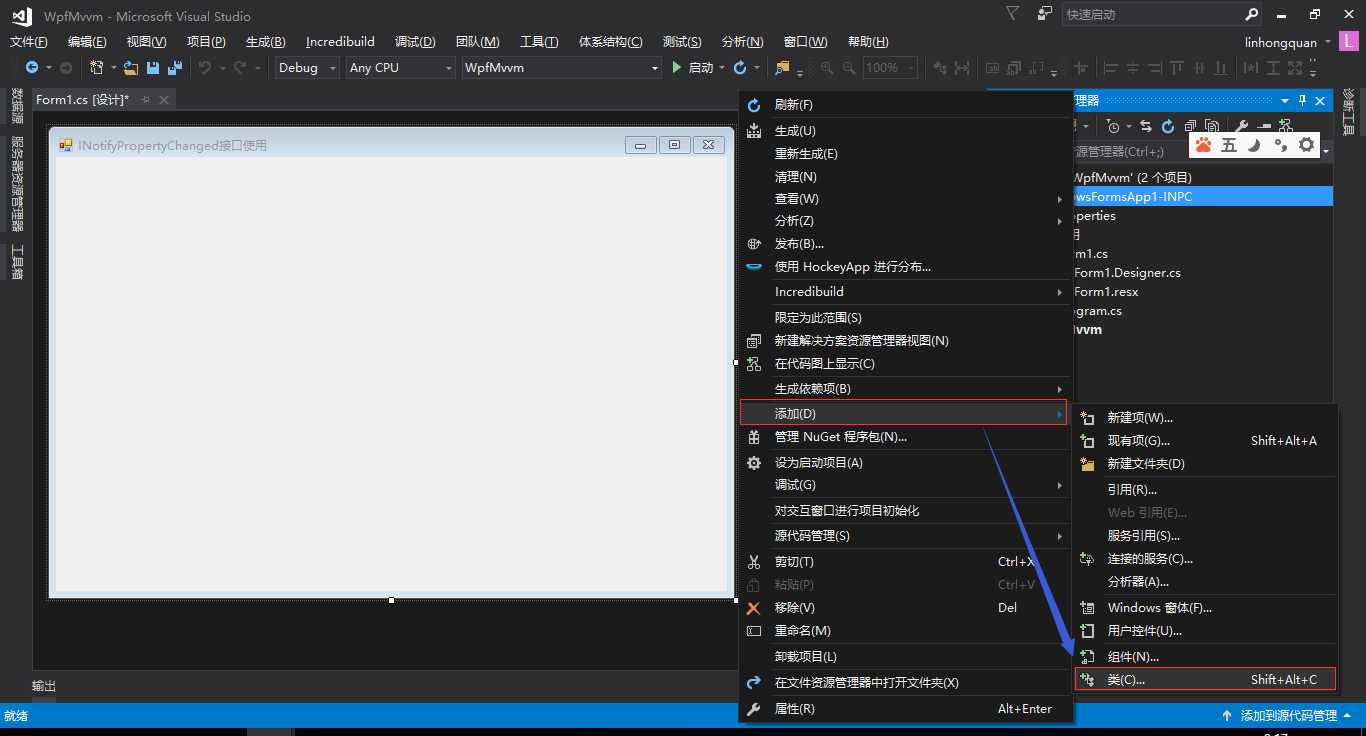
Task: Toggle Preview Selected Items in Solution Explorer
Action: pyautogui.click(x=1263, y=126)
